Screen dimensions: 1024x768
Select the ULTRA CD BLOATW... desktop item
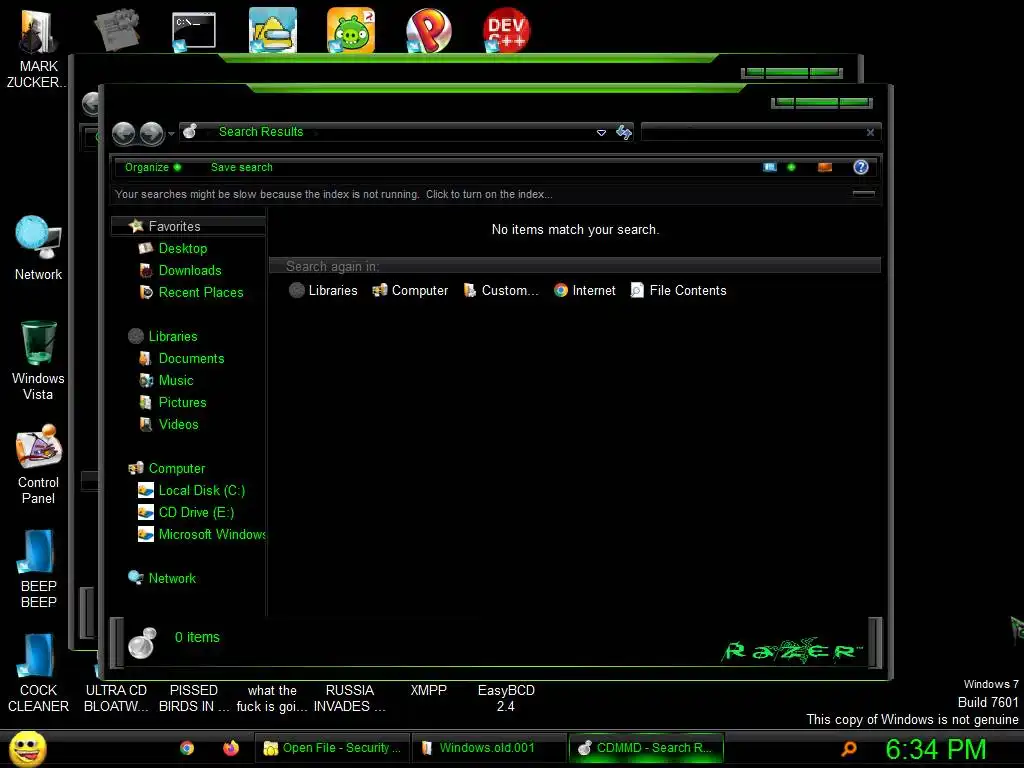(116, 698)
